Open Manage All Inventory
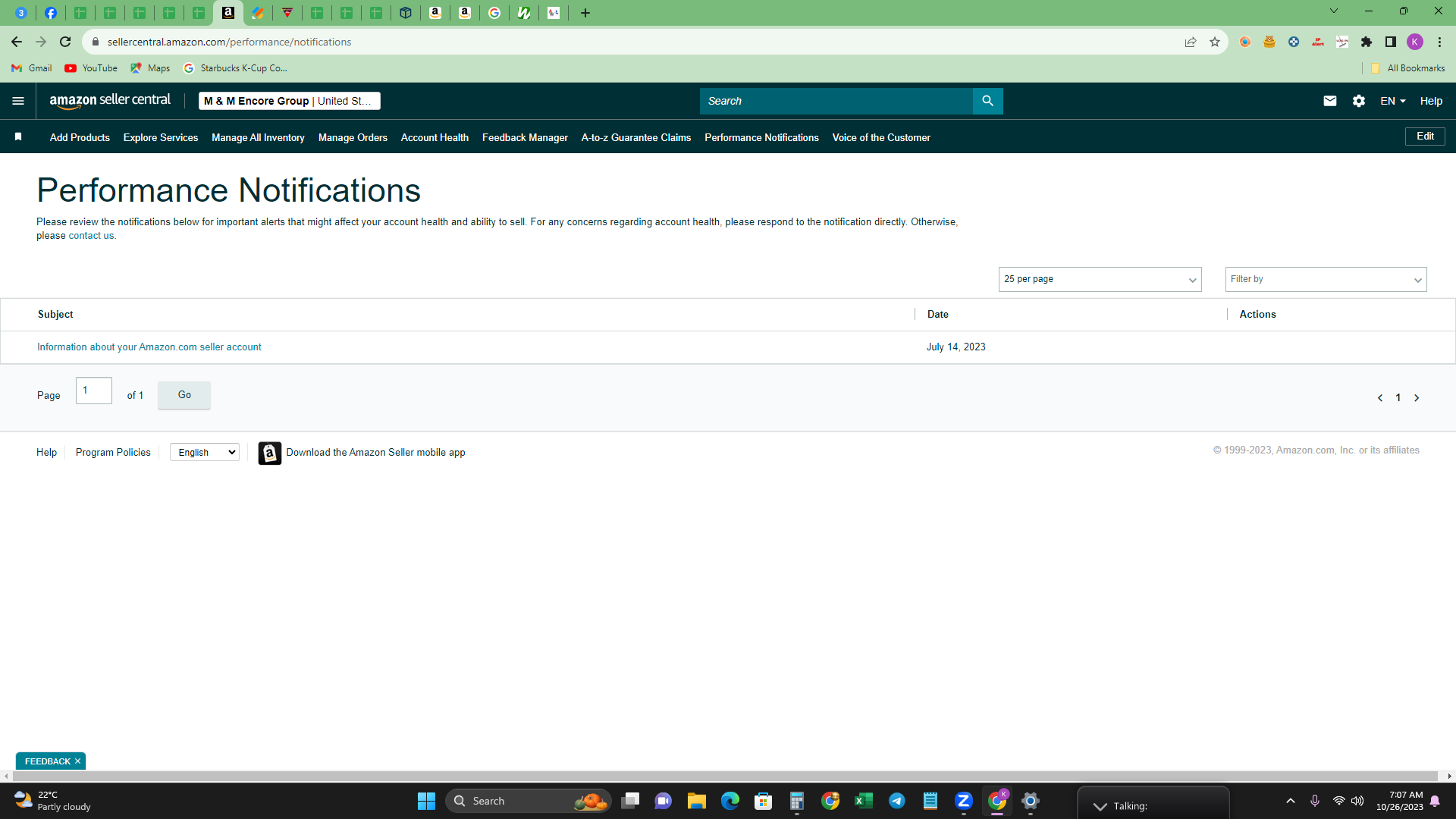The height and width of the screenshot is (819, 1456). [x=258, y=137]
